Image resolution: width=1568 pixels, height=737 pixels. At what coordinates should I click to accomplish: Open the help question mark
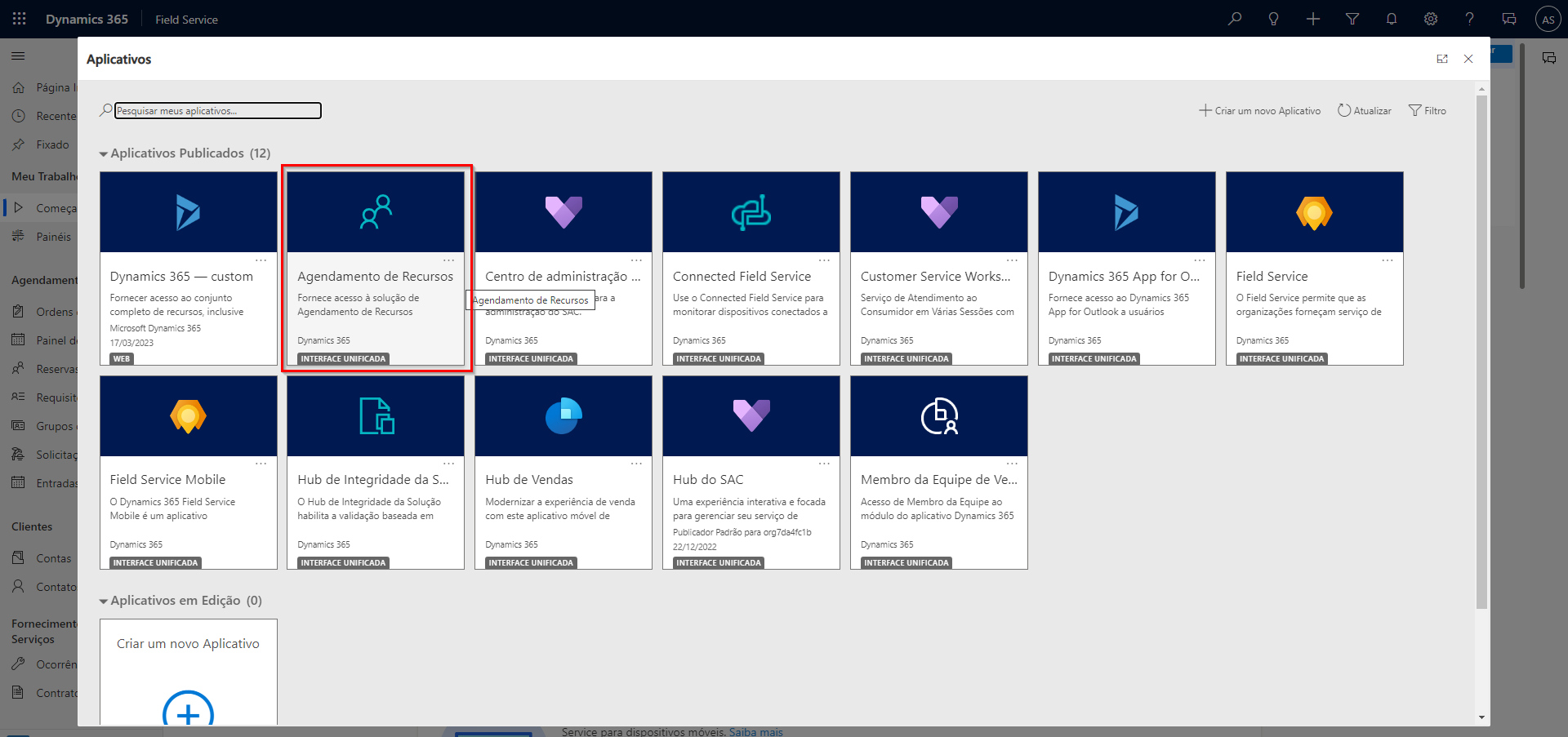coord(1469,19)
